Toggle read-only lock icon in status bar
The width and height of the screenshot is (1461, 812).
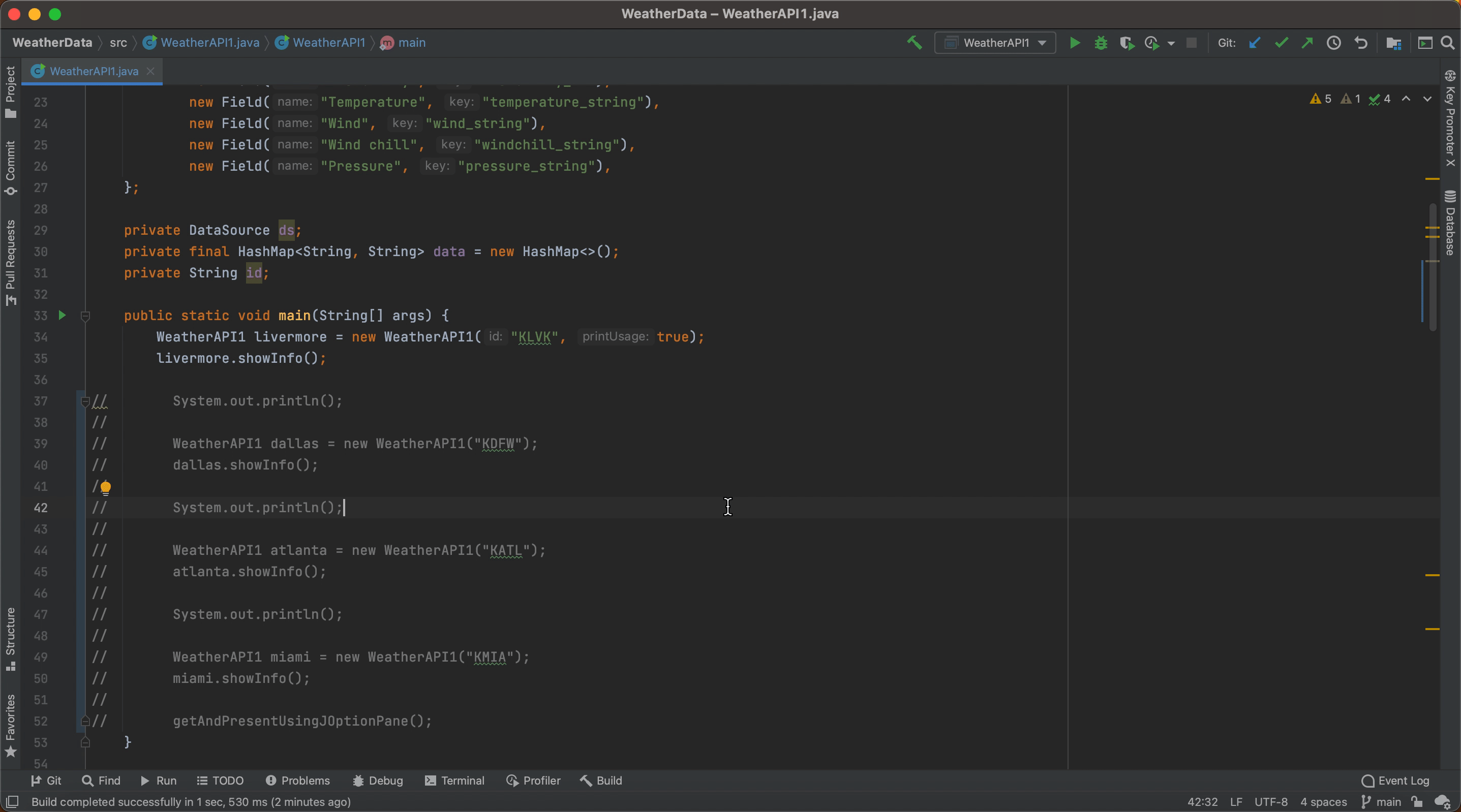click(x=1417, y=802)
